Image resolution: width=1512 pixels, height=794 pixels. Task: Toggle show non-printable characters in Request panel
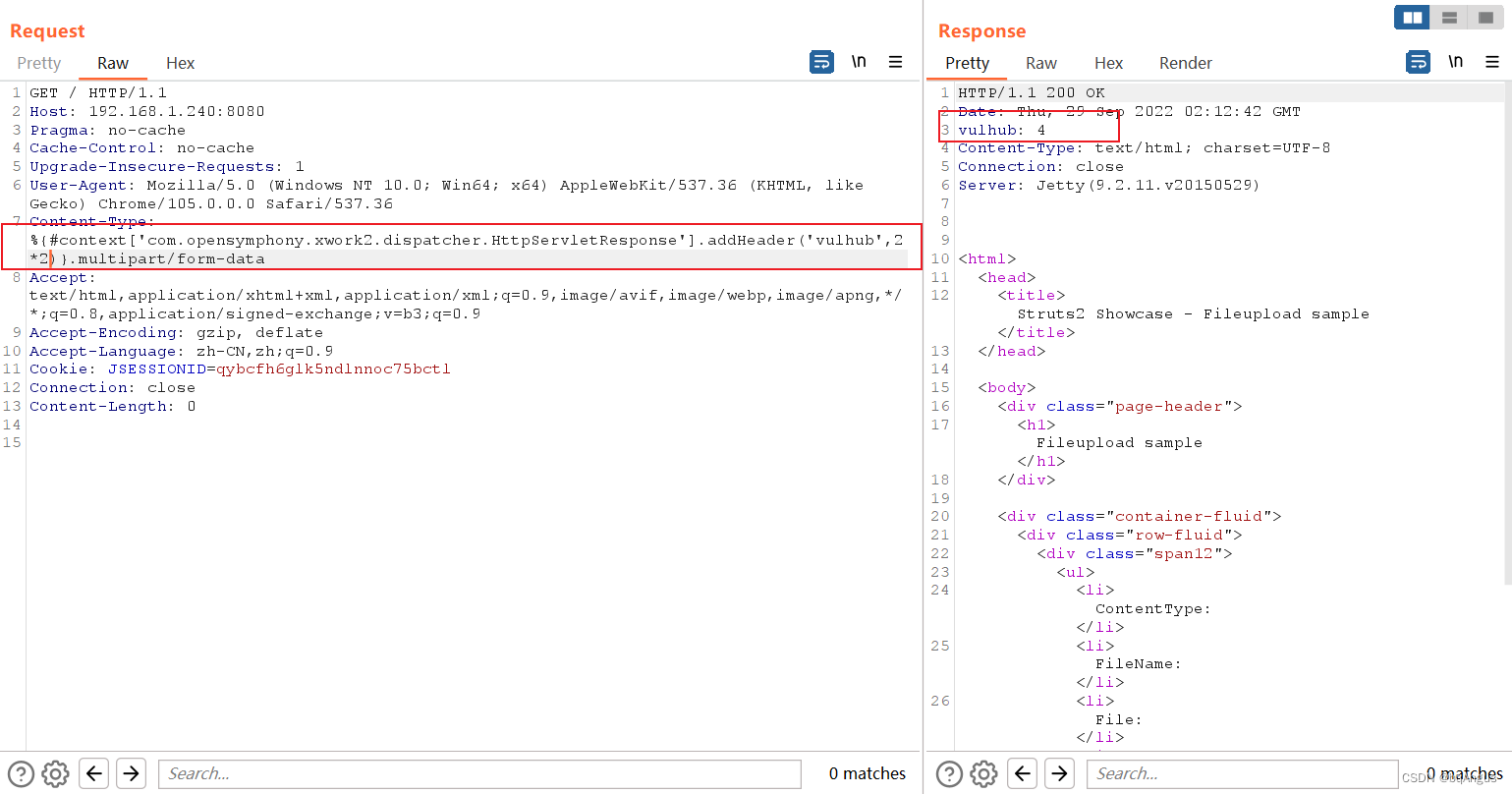point(859,62)
